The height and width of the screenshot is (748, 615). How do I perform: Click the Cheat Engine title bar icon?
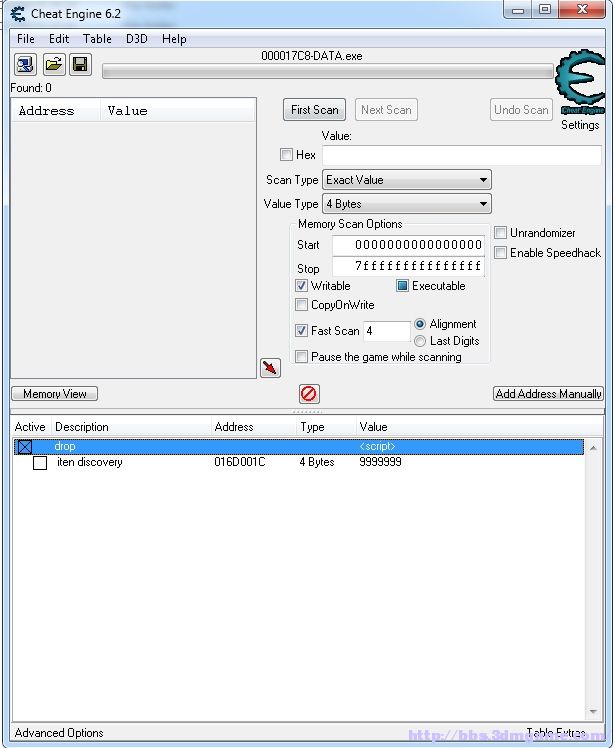[x=18, y=14]
